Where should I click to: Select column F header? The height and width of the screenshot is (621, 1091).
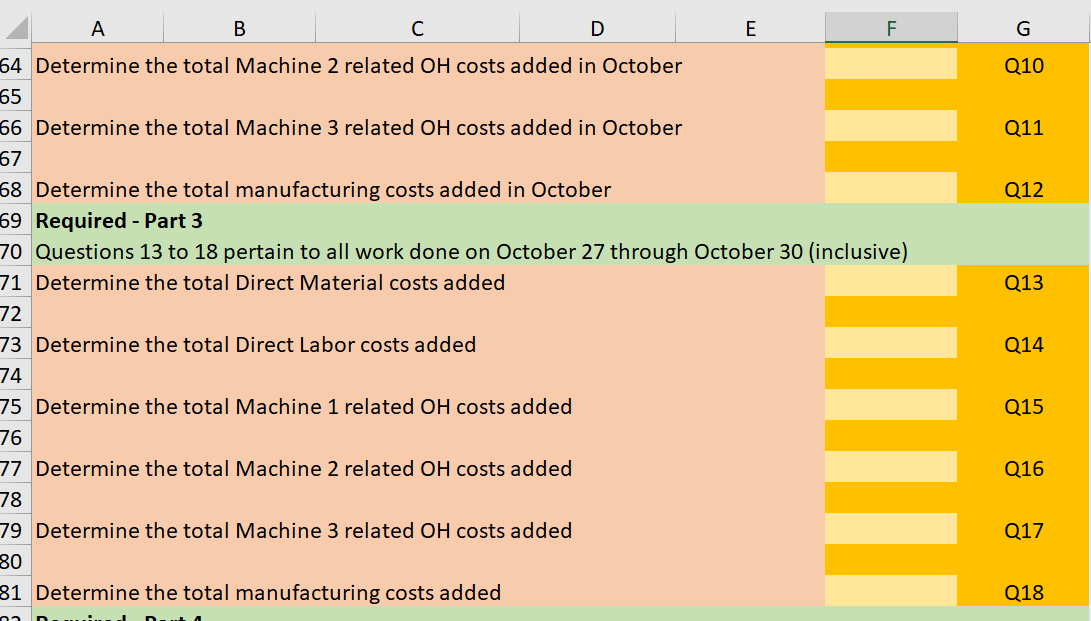pyautogui.click(x=890, y=27)
